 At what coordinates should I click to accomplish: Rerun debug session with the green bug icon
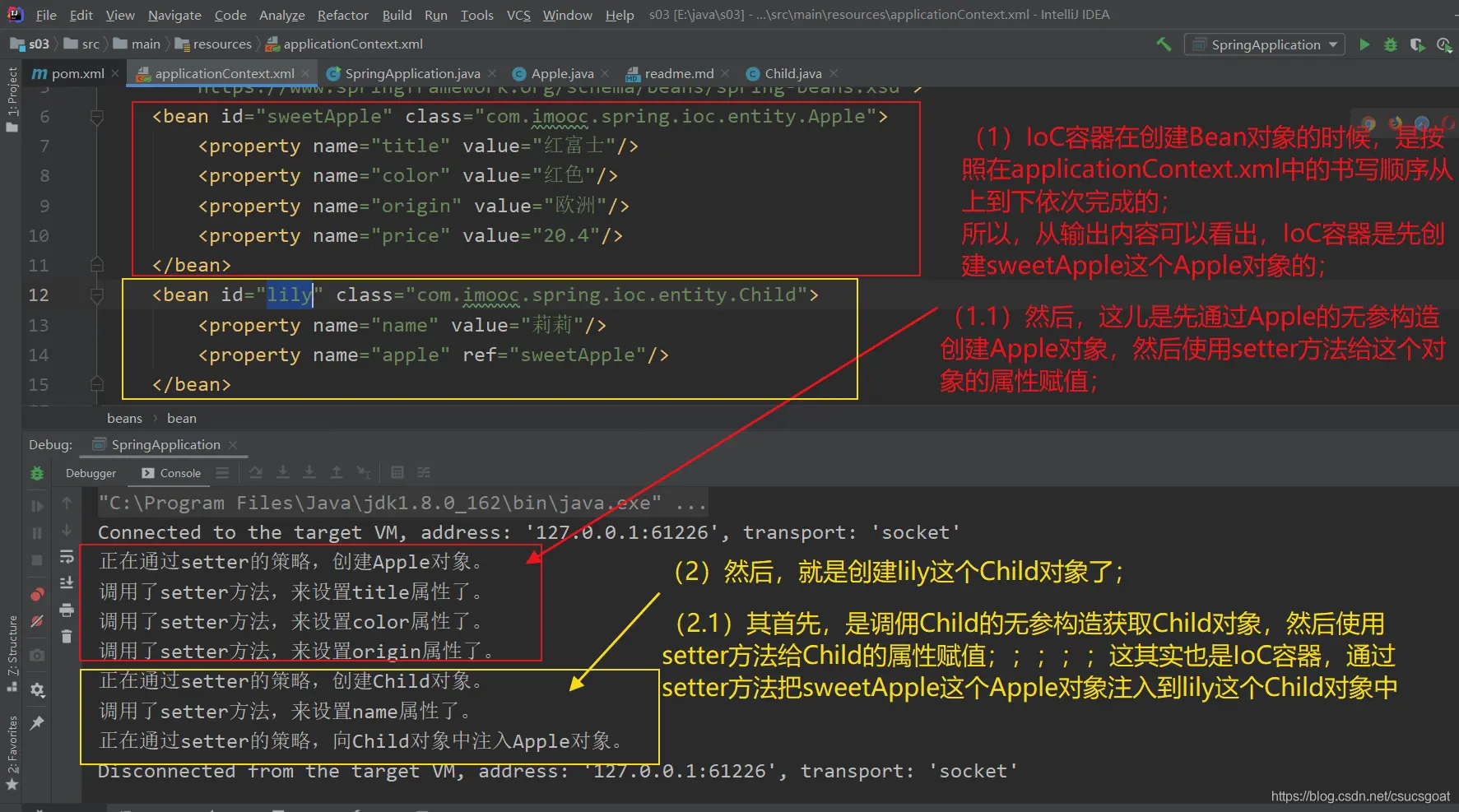click(x=37, y=473)
